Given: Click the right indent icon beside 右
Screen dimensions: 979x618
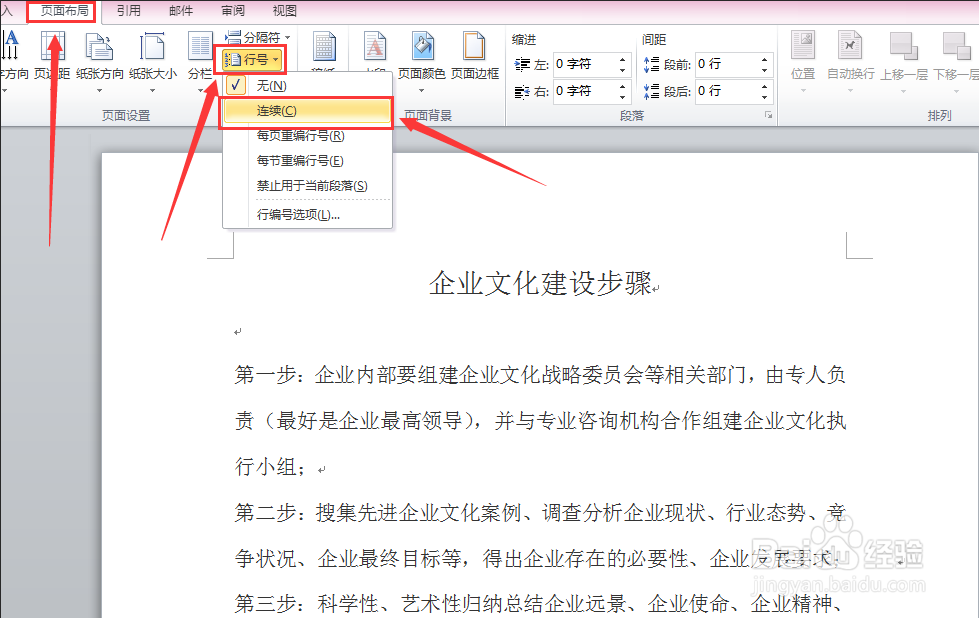Looking at the screenshot, I should point(522,92).
